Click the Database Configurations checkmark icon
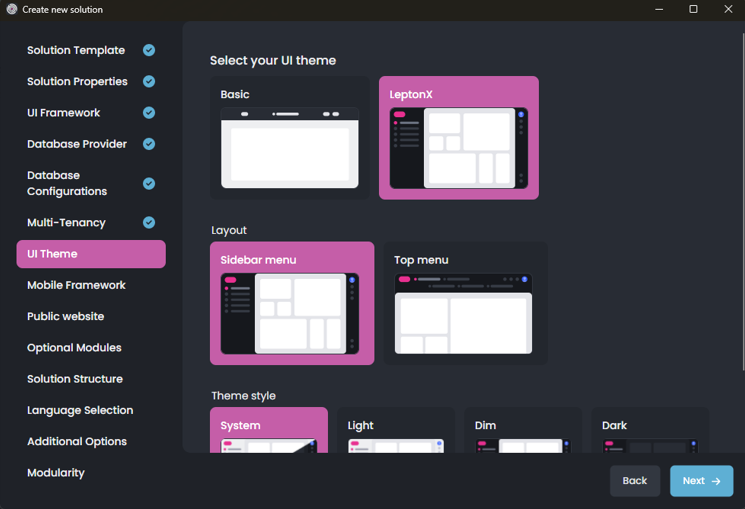 (149, 183)
